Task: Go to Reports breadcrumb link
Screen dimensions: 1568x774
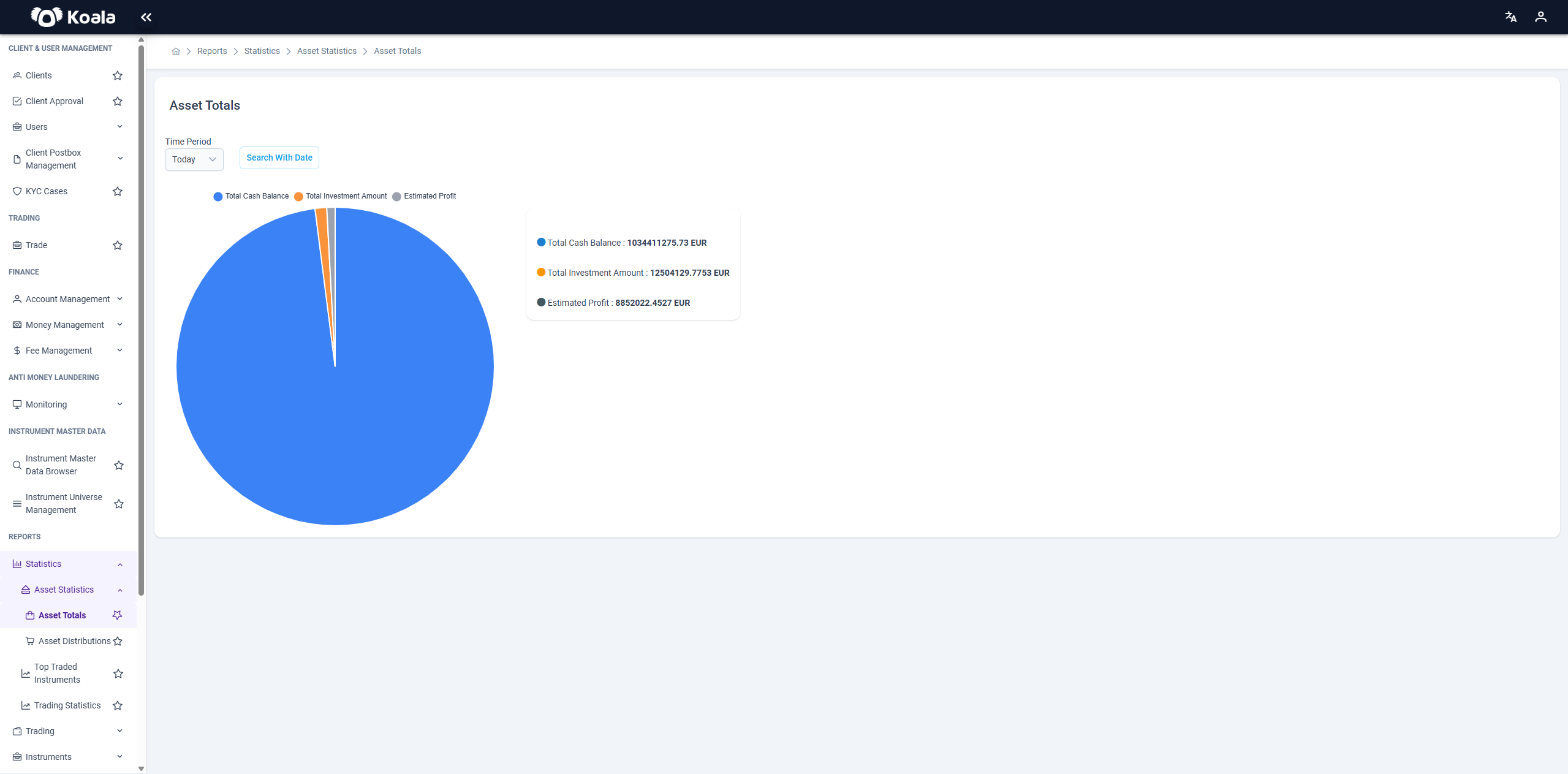Action: pos(212,51)
